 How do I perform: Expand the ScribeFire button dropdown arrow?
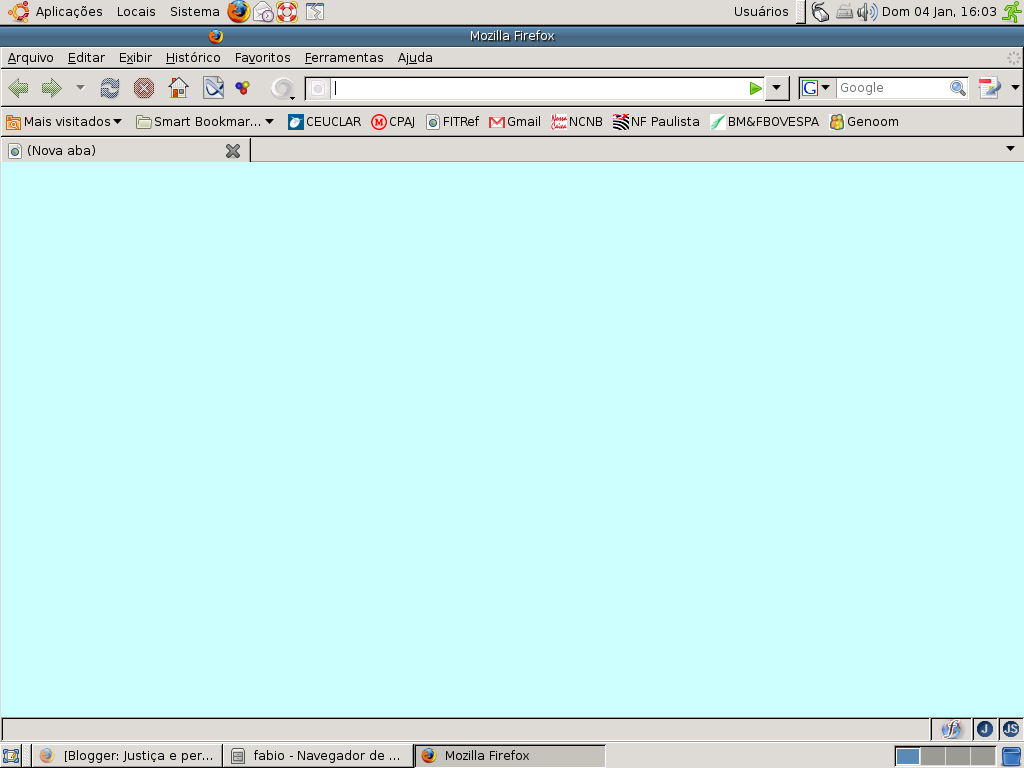point(1015,88)
